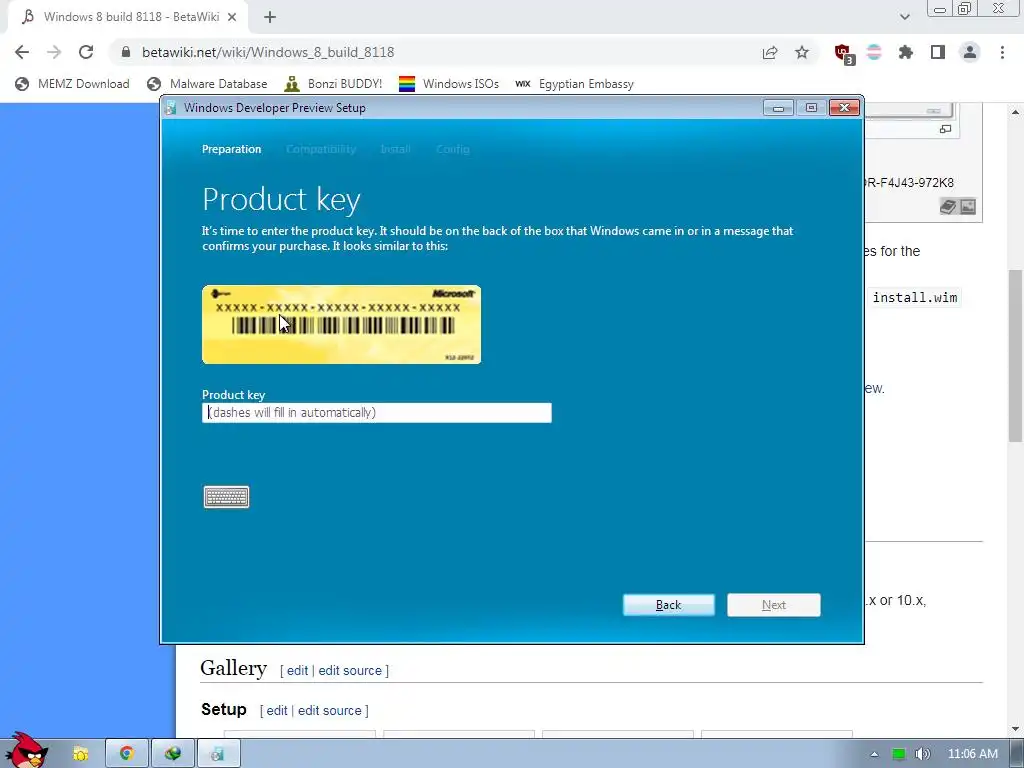Screen dimensions: 1024x768
Task: Select the Preparation step tab
Action: click(231, 149)
